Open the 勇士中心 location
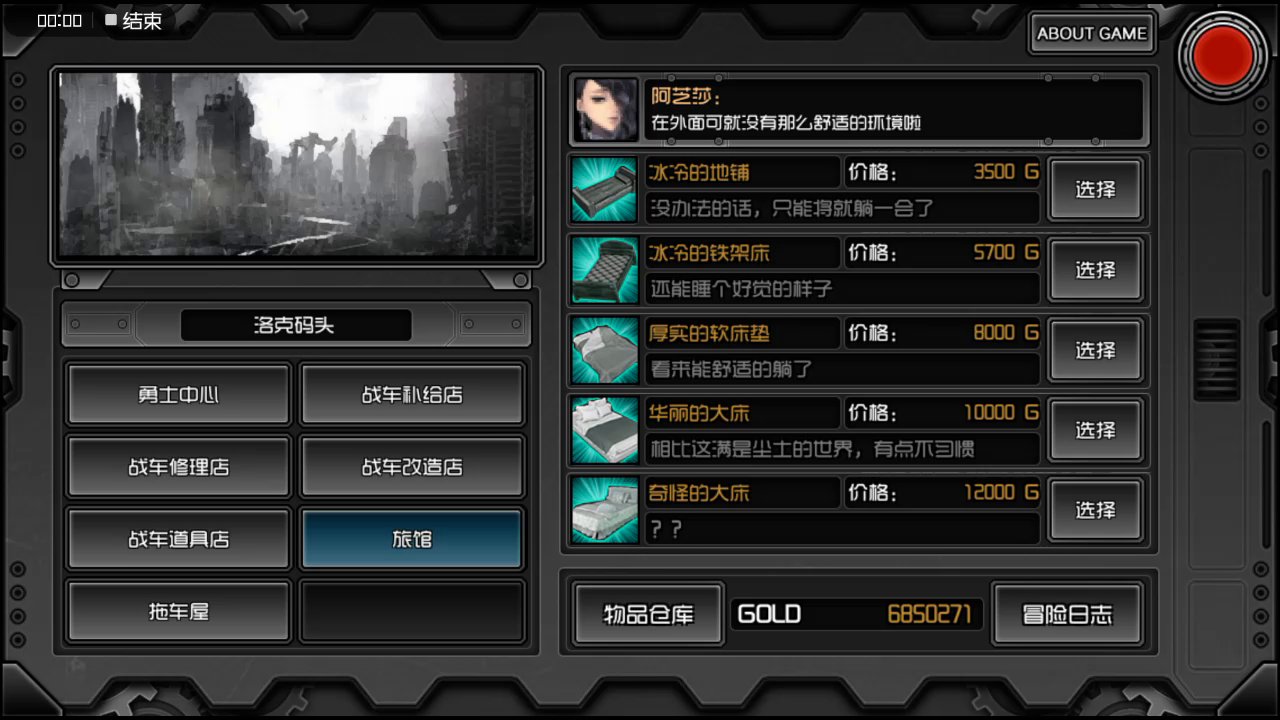1280x720 pixels. [178, 395]
